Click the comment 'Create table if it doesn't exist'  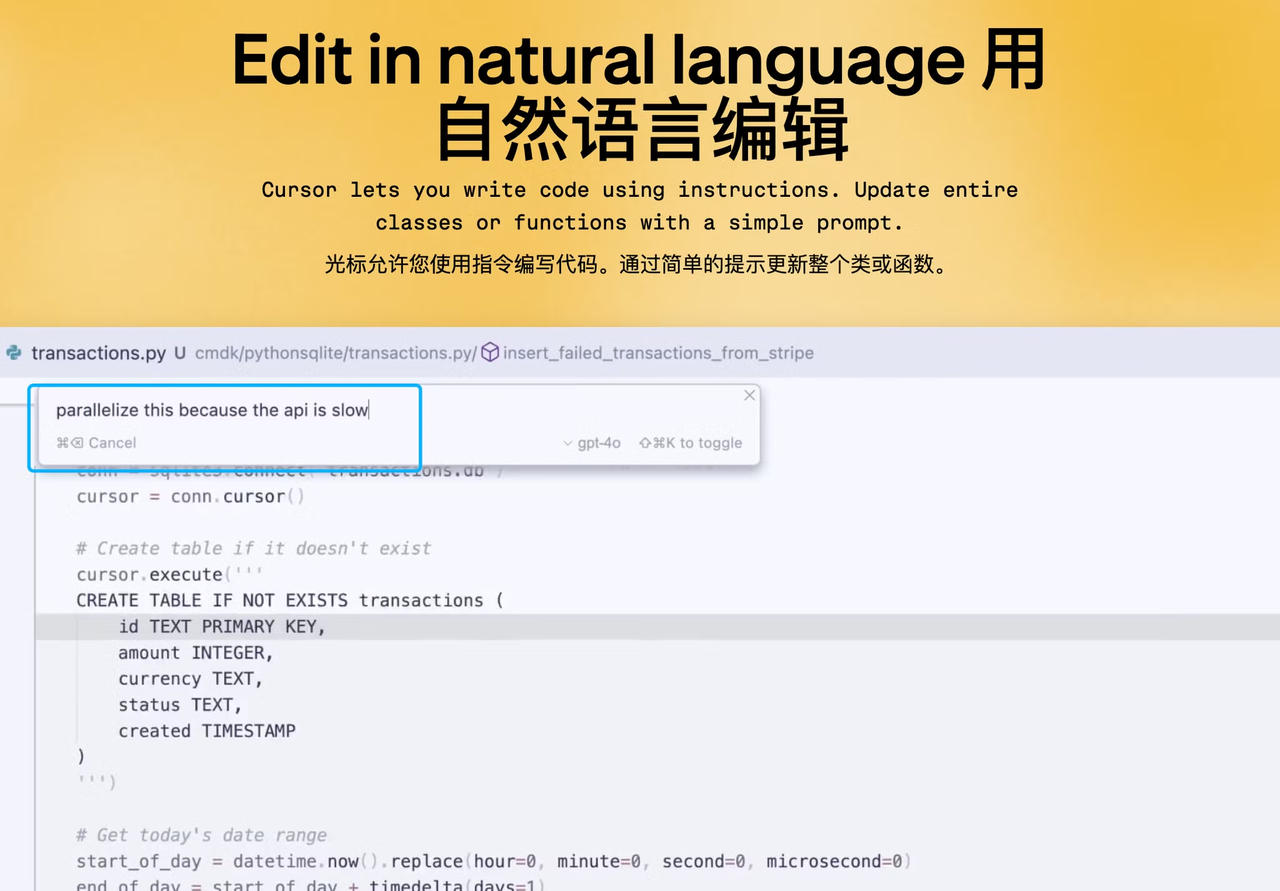pyautogui.click(x=254, y=548)
